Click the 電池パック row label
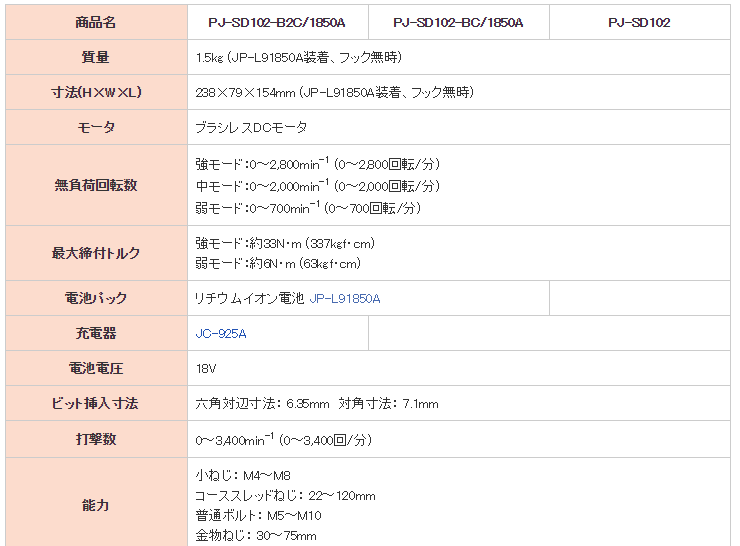740x546 pixels. pyautogui.click(x=96, y=298)
